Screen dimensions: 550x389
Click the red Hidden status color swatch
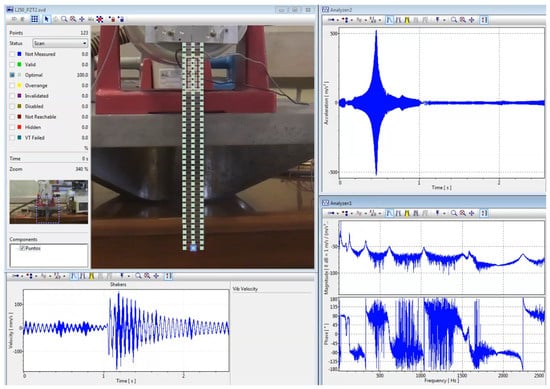(x=20, y=127)
